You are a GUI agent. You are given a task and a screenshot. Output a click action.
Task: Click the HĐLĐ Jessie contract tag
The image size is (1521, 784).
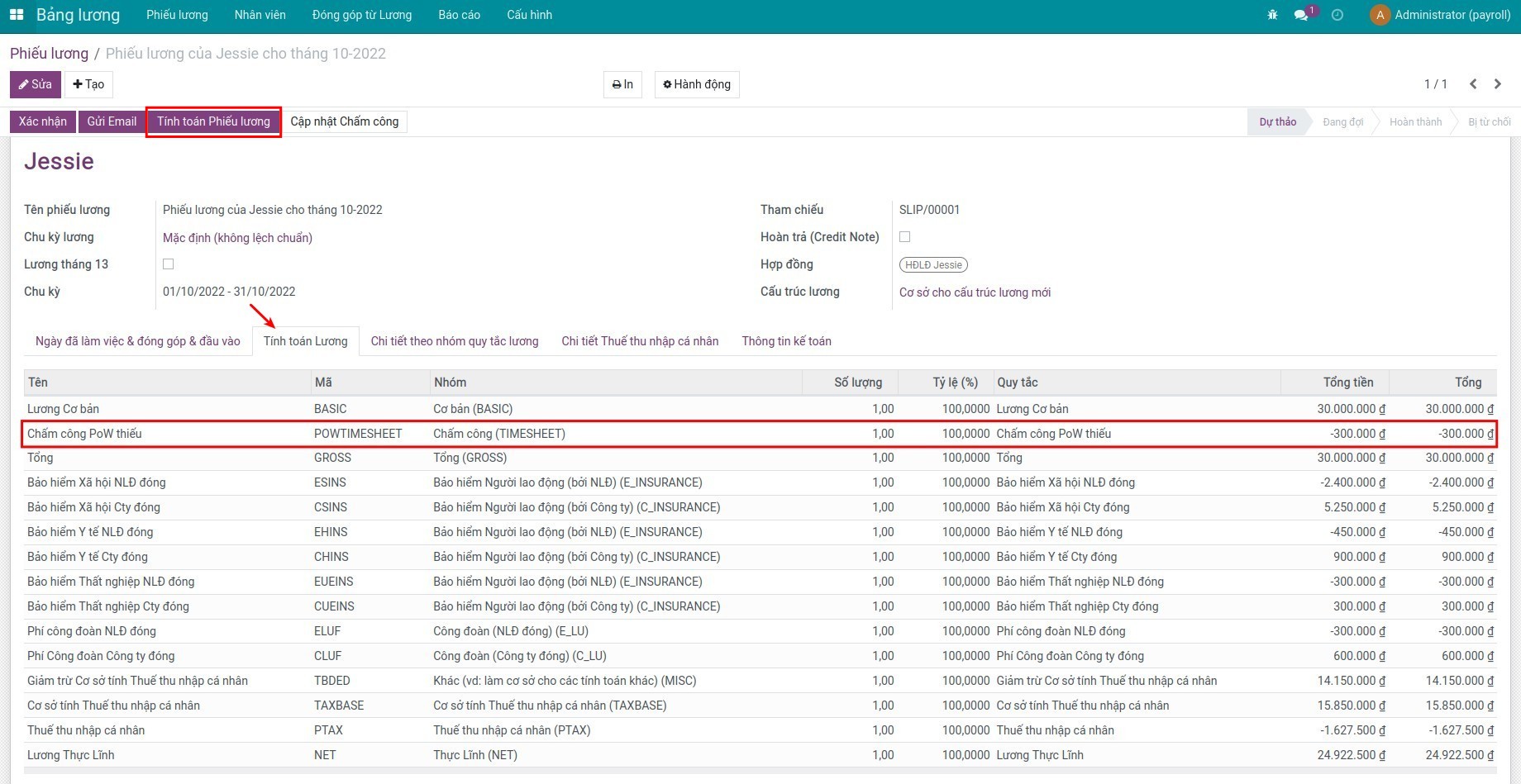pyautogui.click(x=933, y=265)
